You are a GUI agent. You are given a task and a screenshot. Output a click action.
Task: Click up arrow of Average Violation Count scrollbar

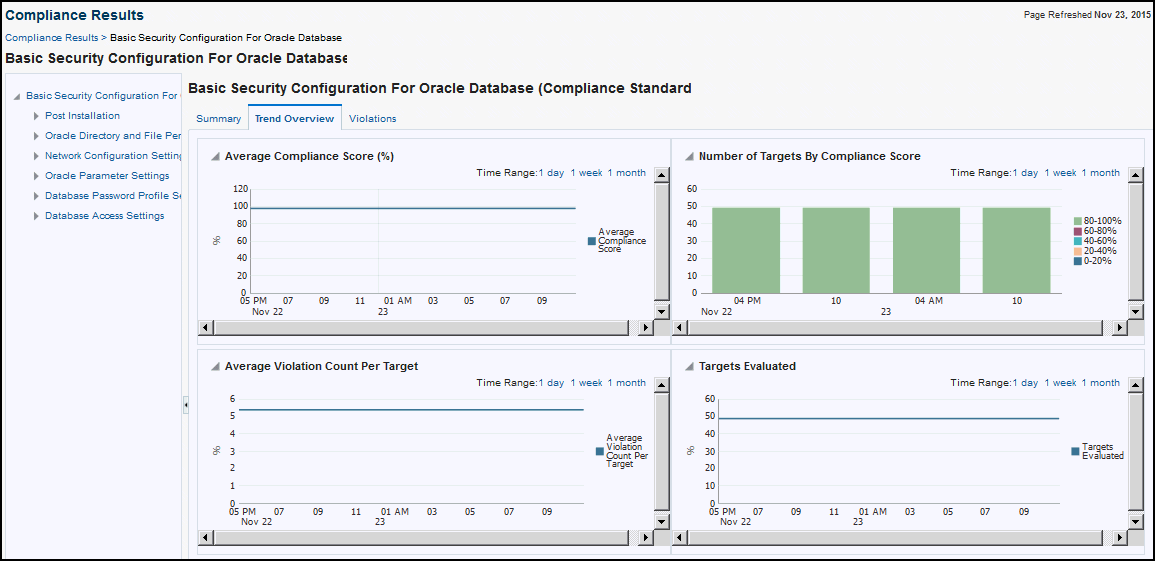pos(661,385)
